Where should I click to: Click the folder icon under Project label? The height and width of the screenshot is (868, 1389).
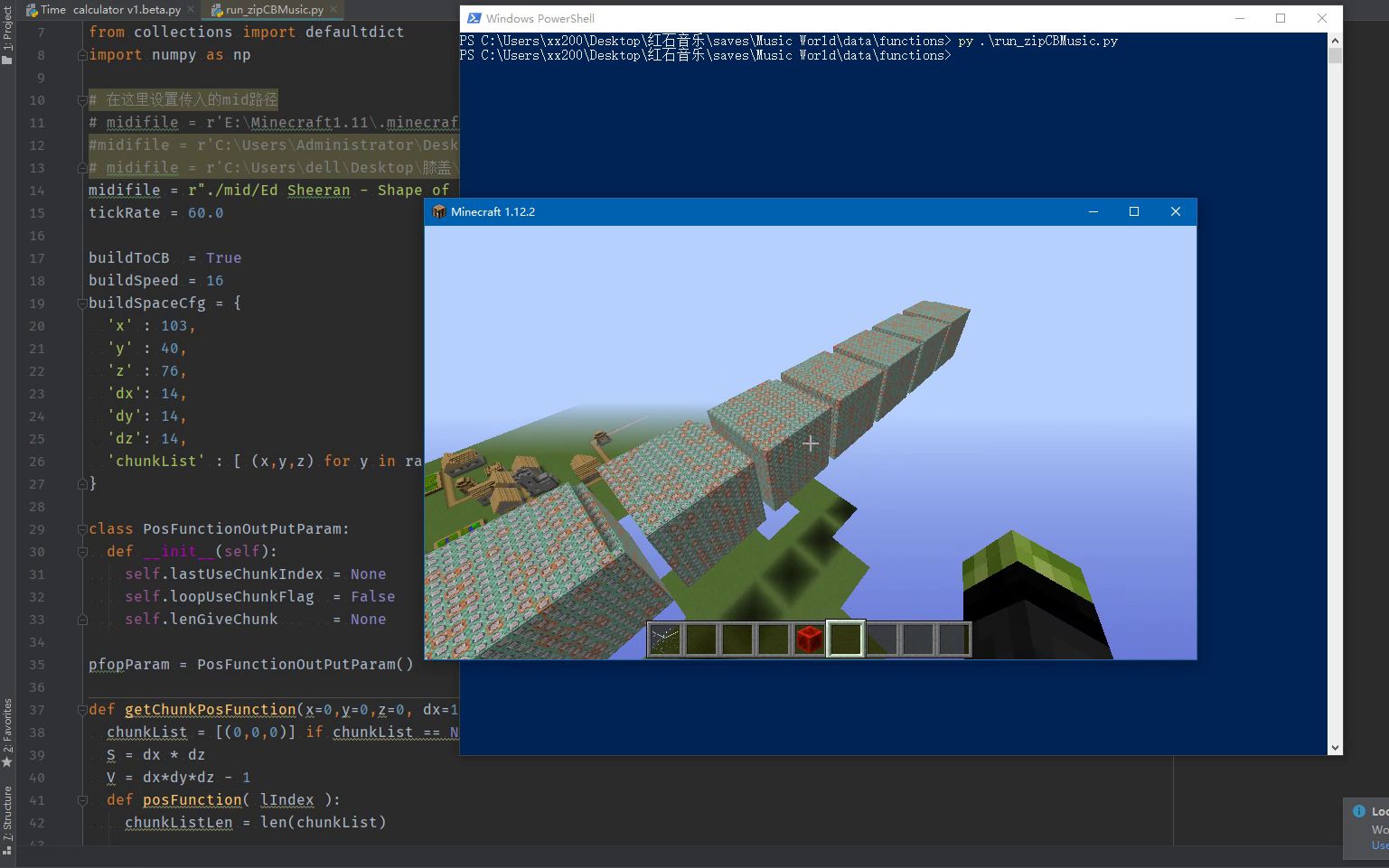(7, 61)
